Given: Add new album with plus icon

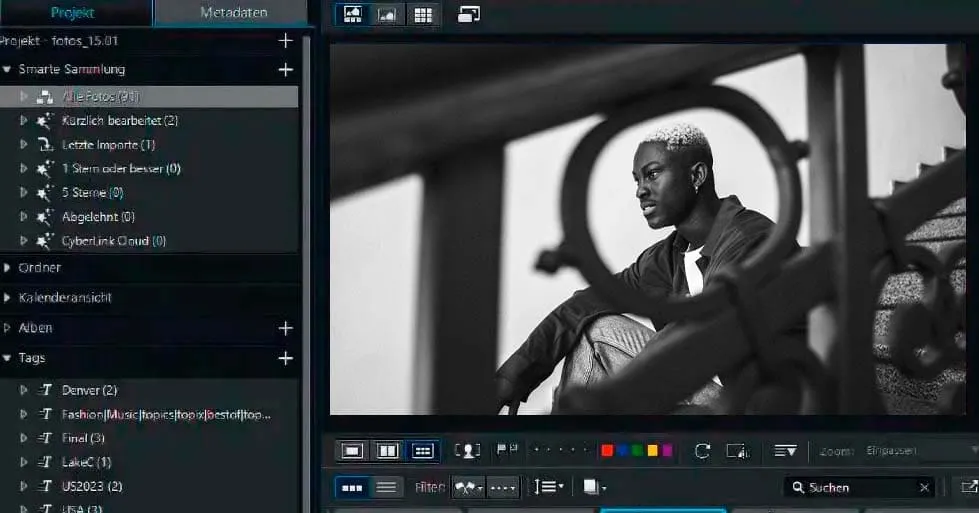Looking at the screenshot, I should [x=285, y=328].
